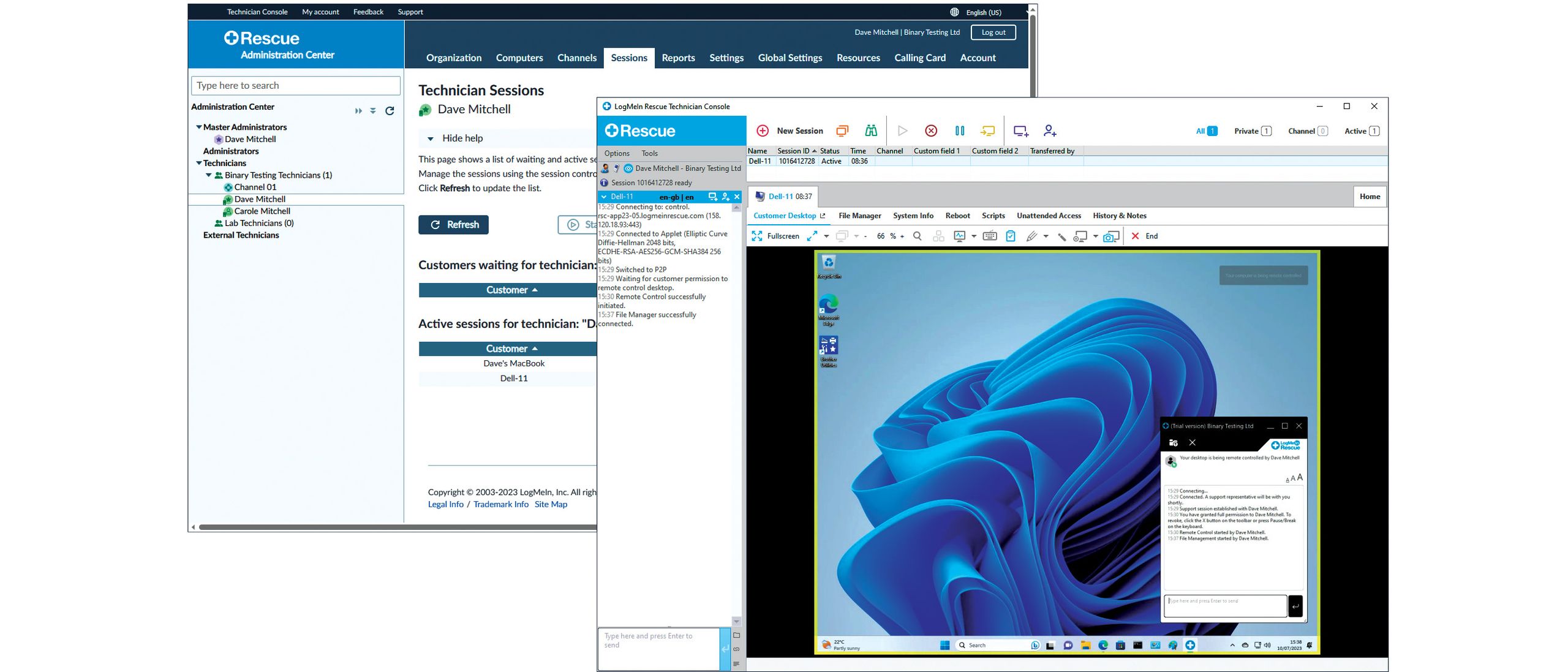This screenshot has height=672, width=1568.
Task: Click the blue pause bars session icon
Action: tap(960, 130)
